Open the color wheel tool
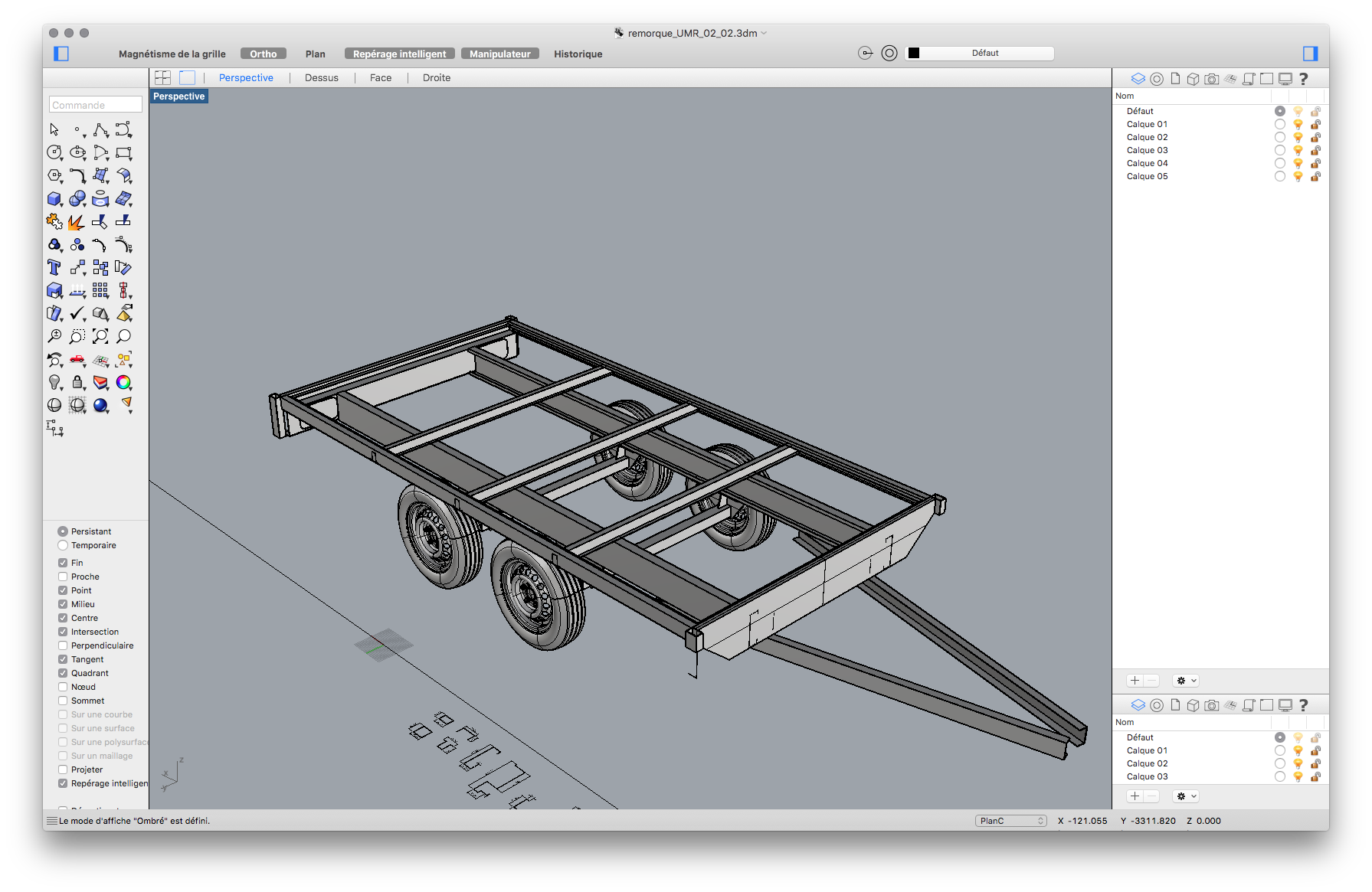 pyautogui.click(x=123, y=382)
